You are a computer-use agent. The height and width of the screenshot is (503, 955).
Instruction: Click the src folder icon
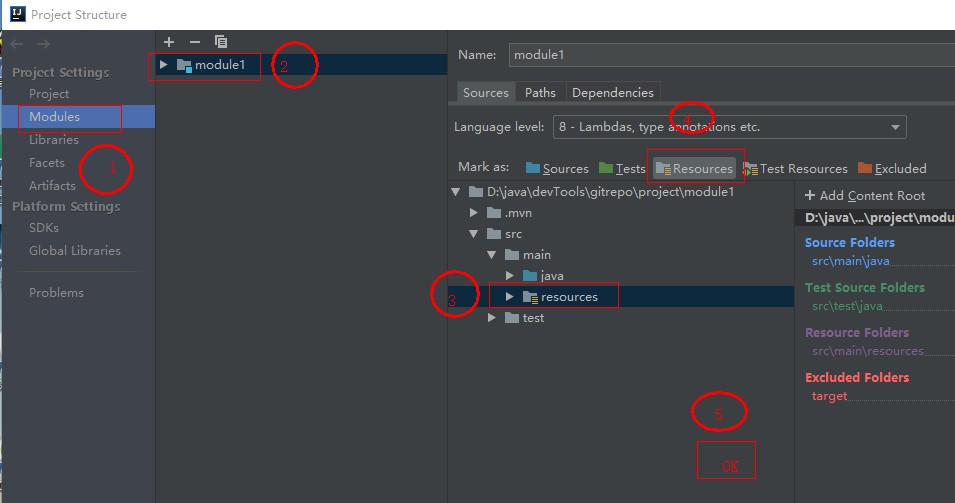click(x=494, y=234)
